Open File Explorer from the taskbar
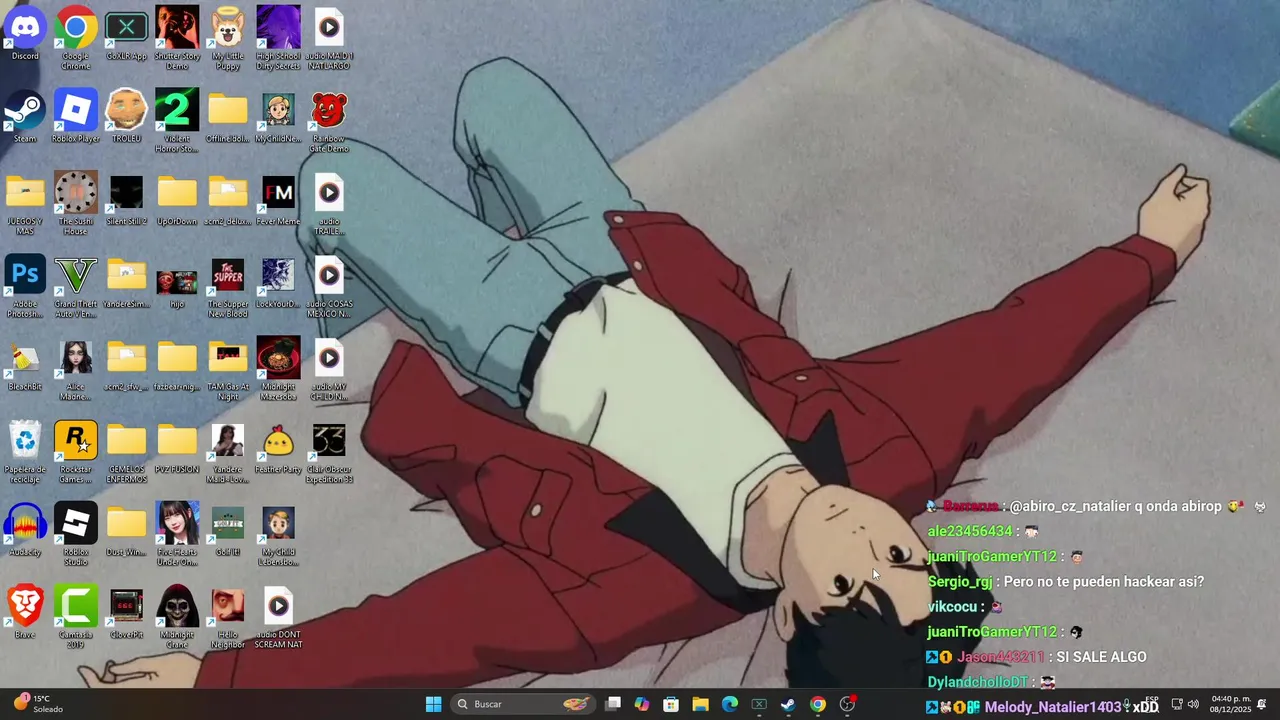Screen dimensions: 1280x720 pos(700,704)
